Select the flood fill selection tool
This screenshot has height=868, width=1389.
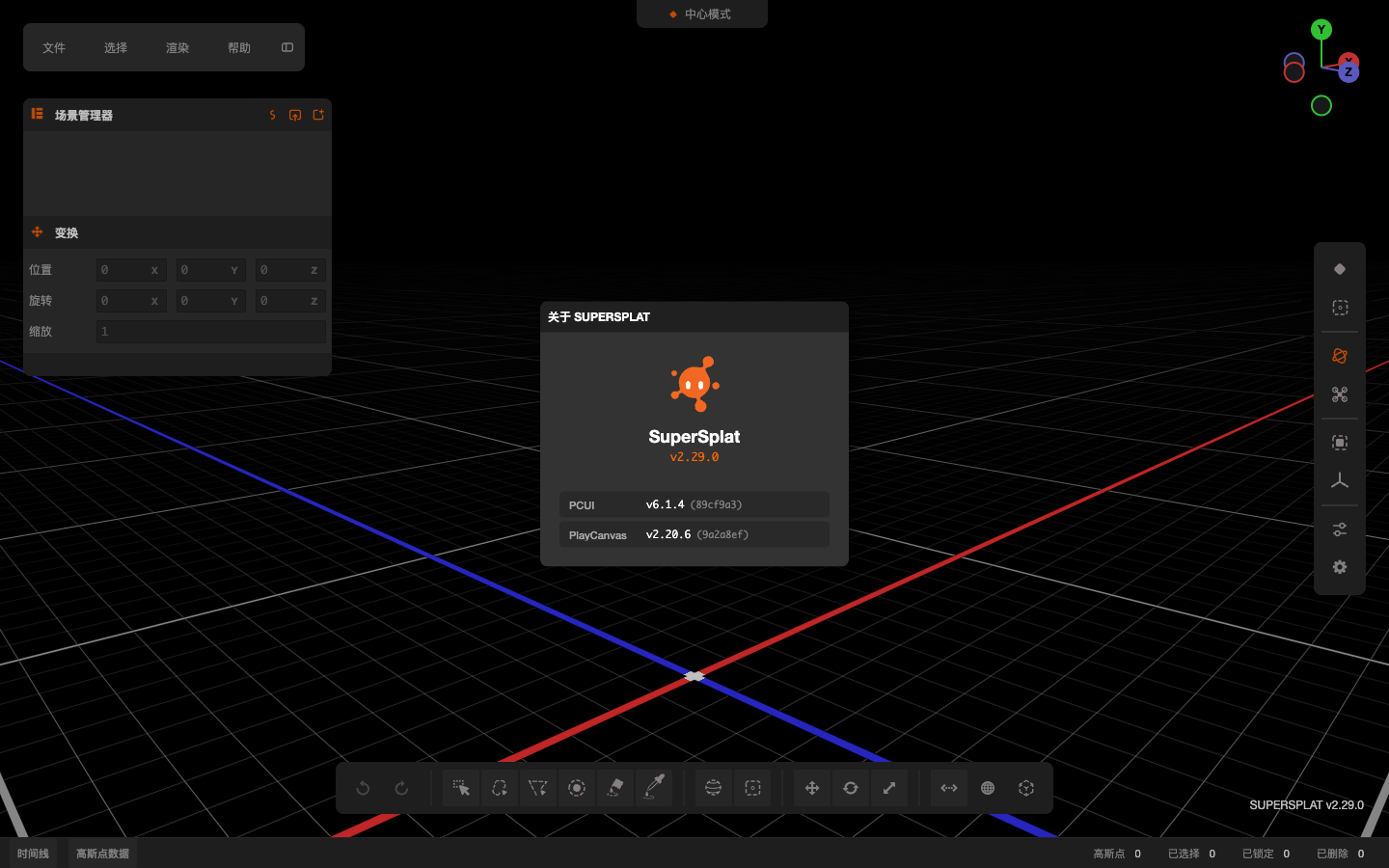tap(615, 788)
